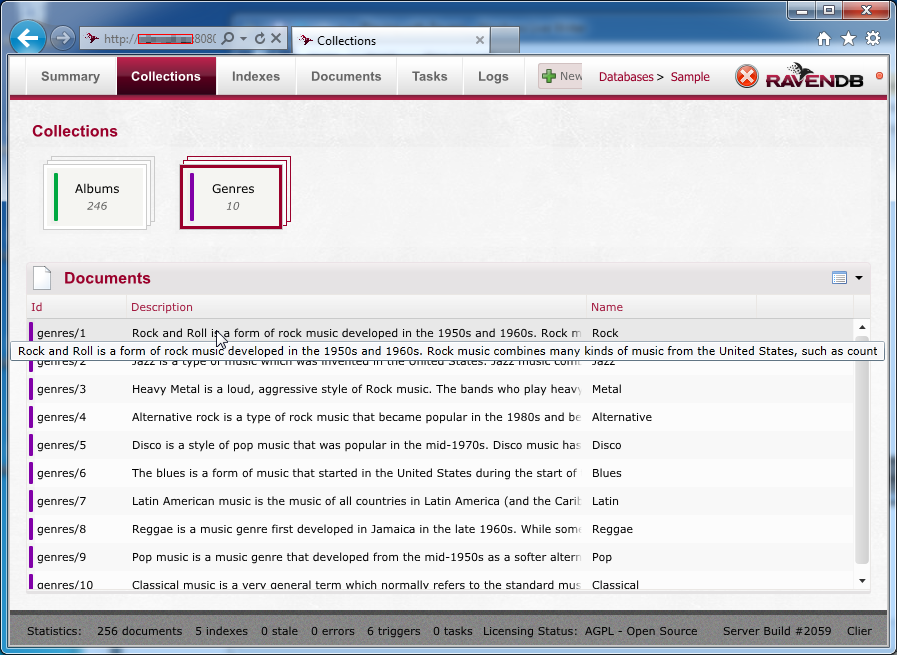
Task: Click 0 stale statistic
Action: tap(279, 631)
